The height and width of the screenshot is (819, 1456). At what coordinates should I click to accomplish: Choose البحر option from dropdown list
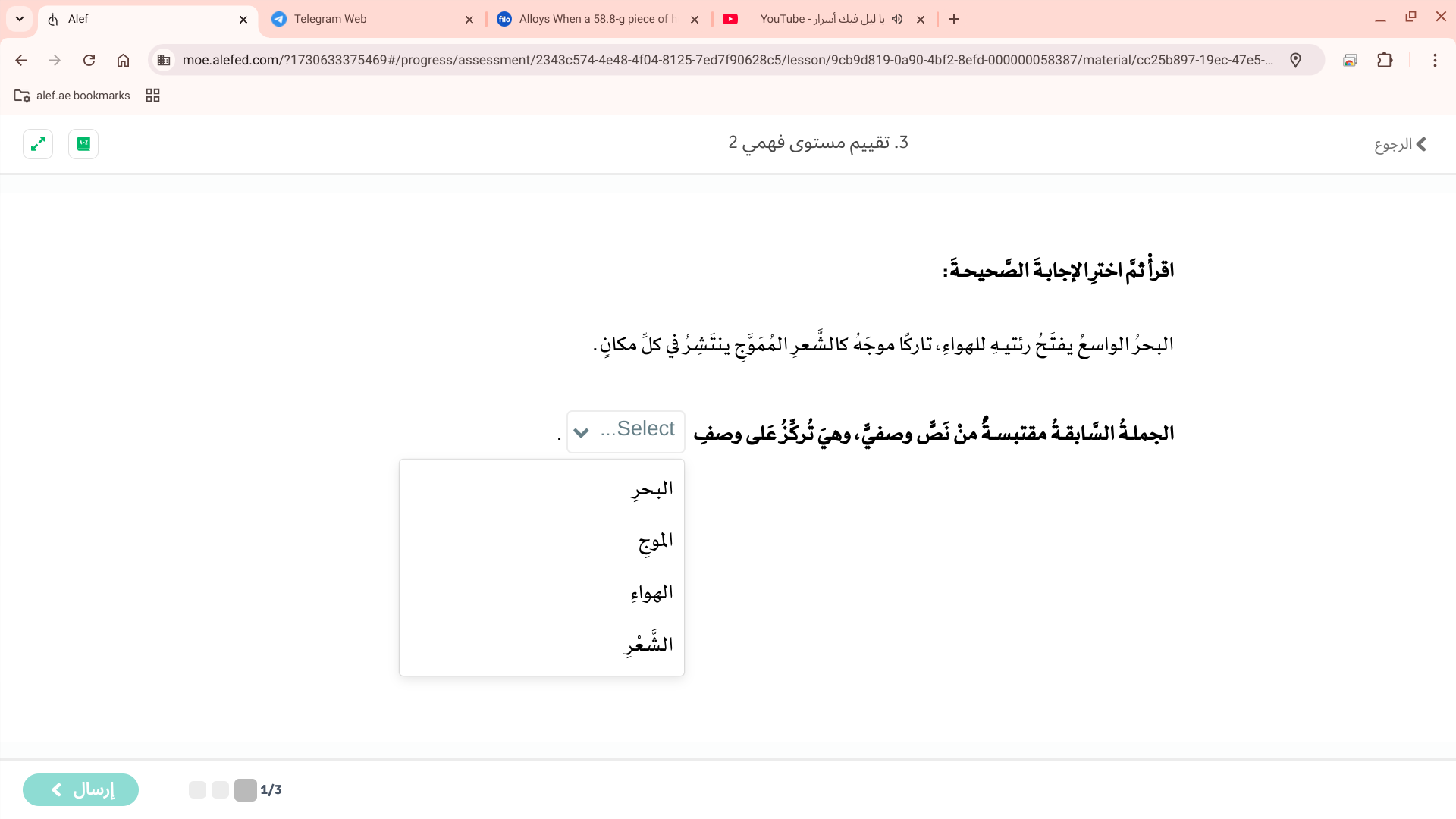pyautogui.click(x=651, y=489)
